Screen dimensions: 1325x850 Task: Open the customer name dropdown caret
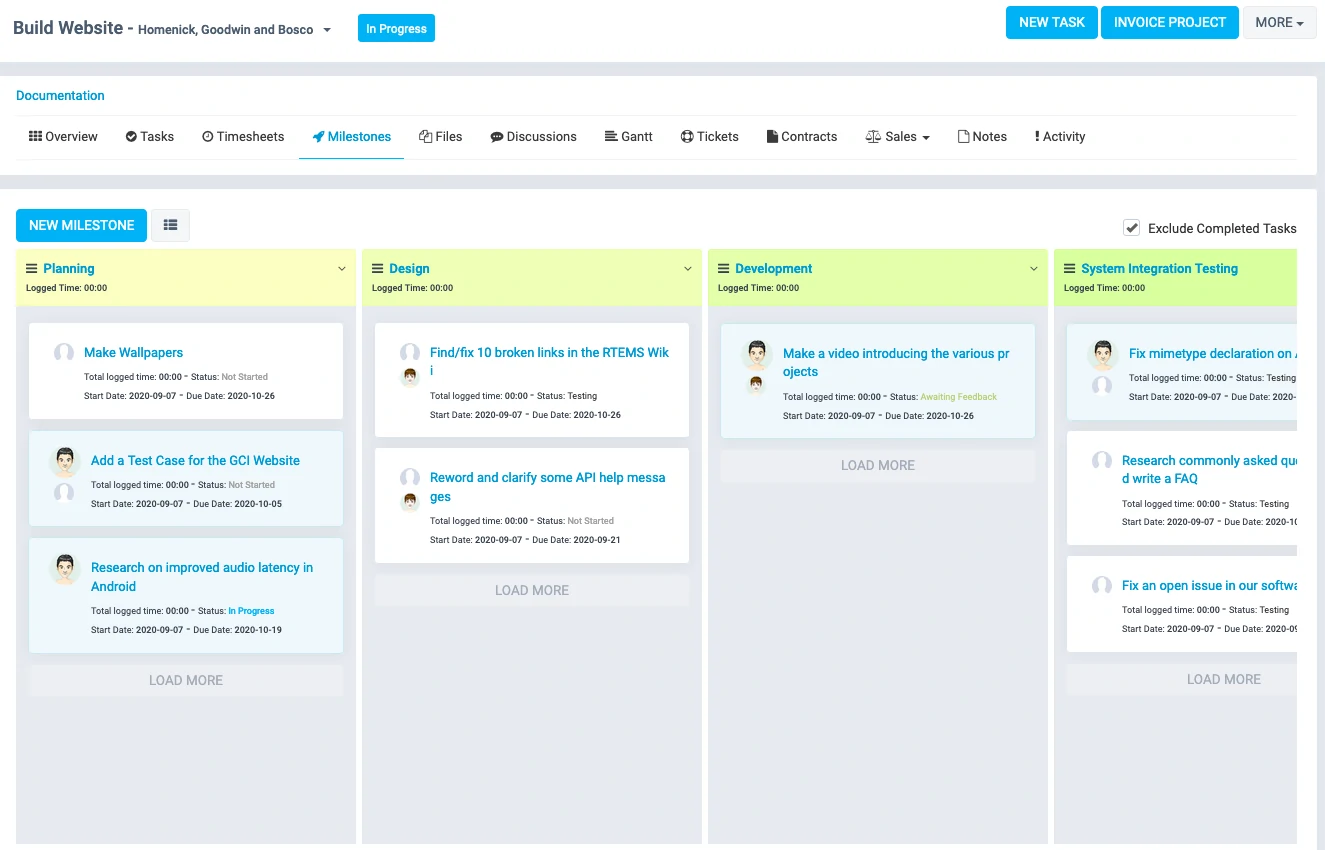click(x=326, y=30)
